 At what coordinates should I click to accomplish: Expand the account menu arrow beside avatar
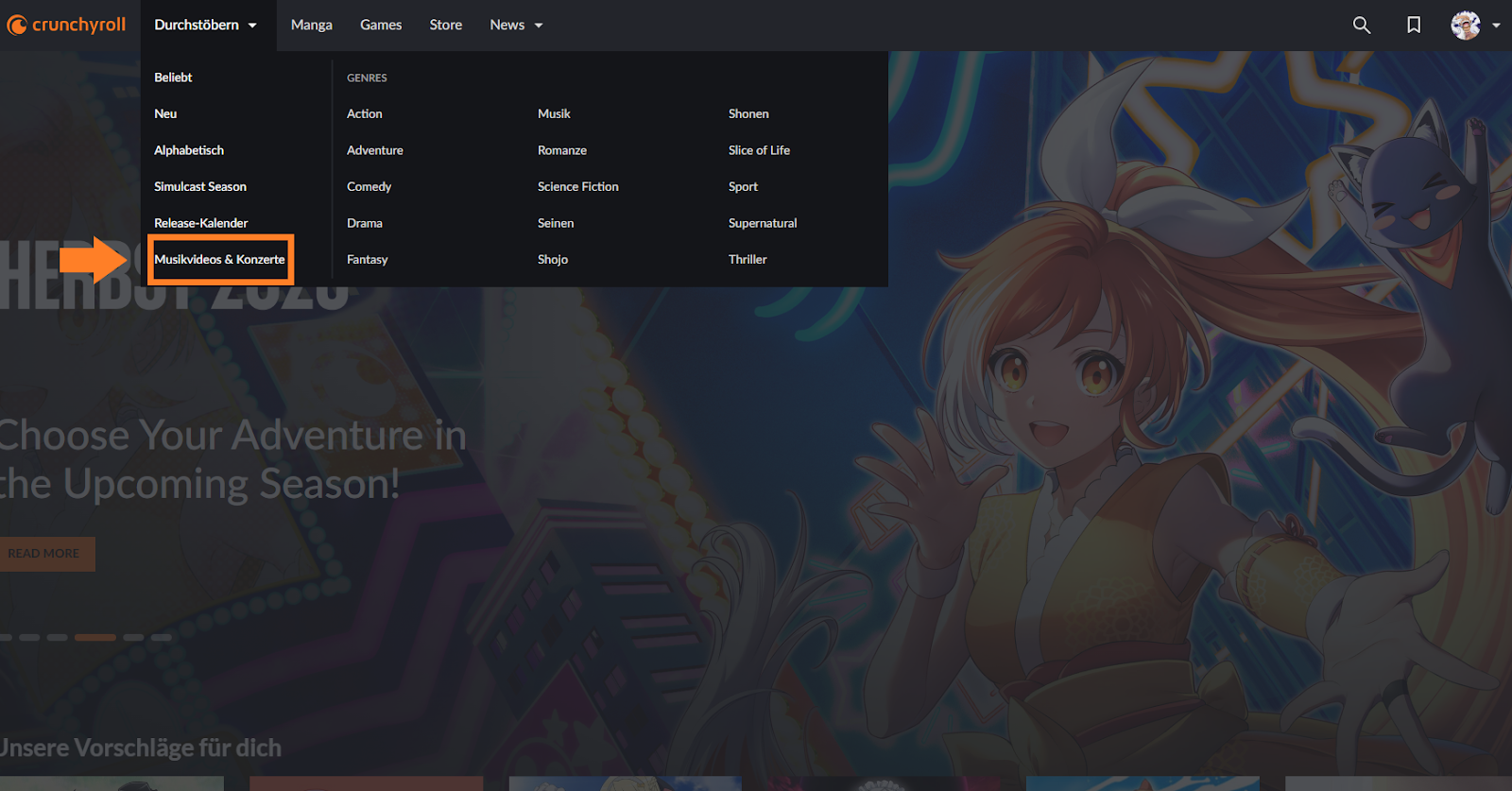[x=1496, y=26]
